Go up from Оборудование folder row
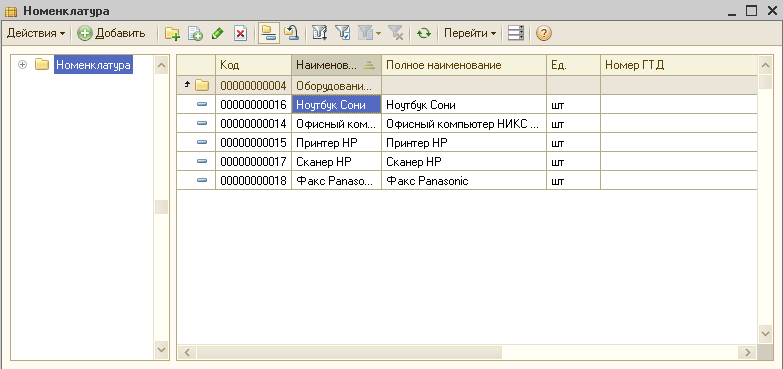Screen dimensions: 783x369 point(187,86)
